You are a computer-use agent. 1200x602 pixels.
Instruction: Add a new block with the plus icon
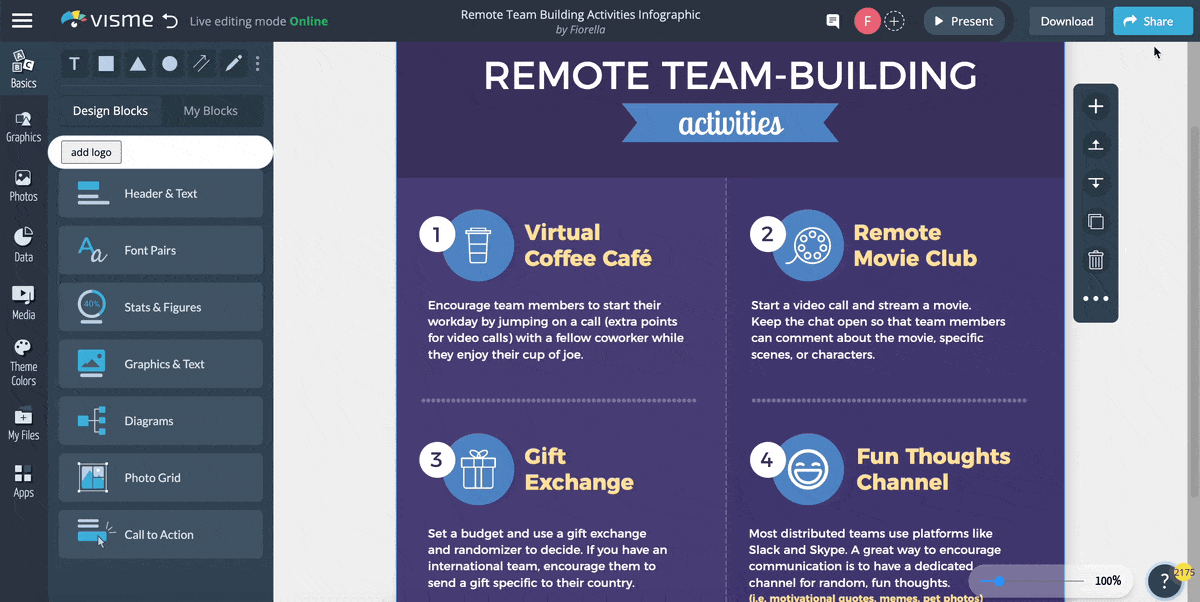click(x=1095, y=107)
